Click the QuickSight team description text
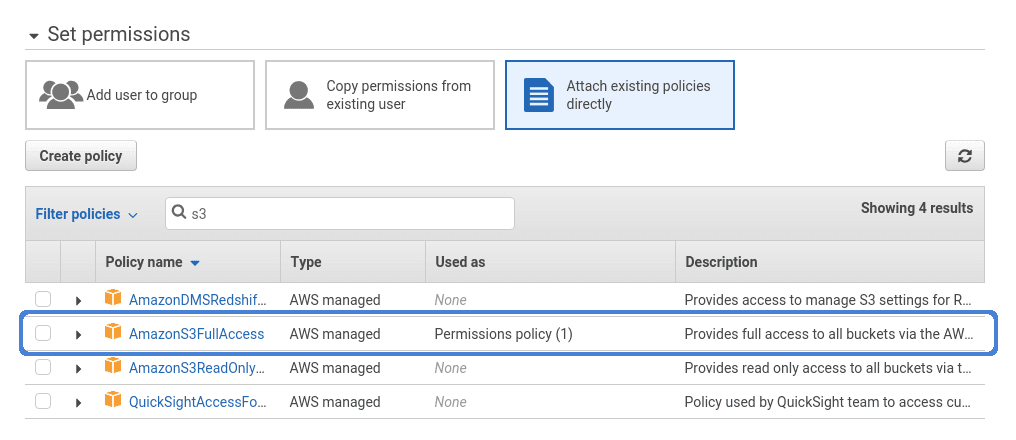 coord(828,402)
